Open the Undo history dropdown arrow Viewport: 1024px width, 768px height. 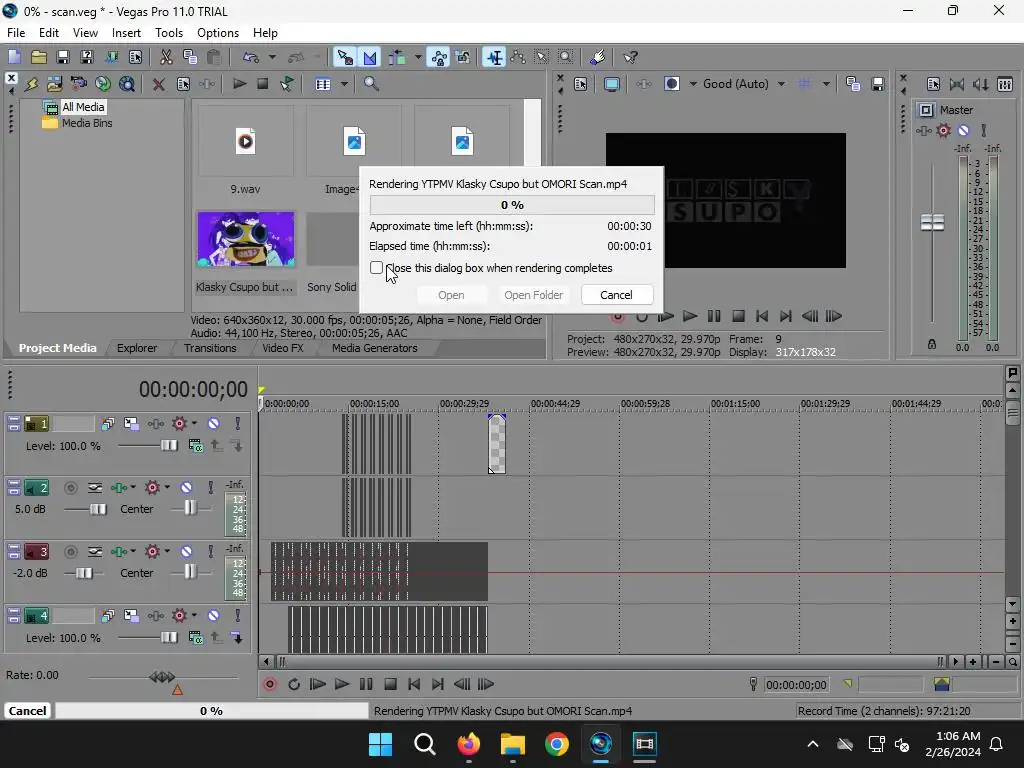272,57
